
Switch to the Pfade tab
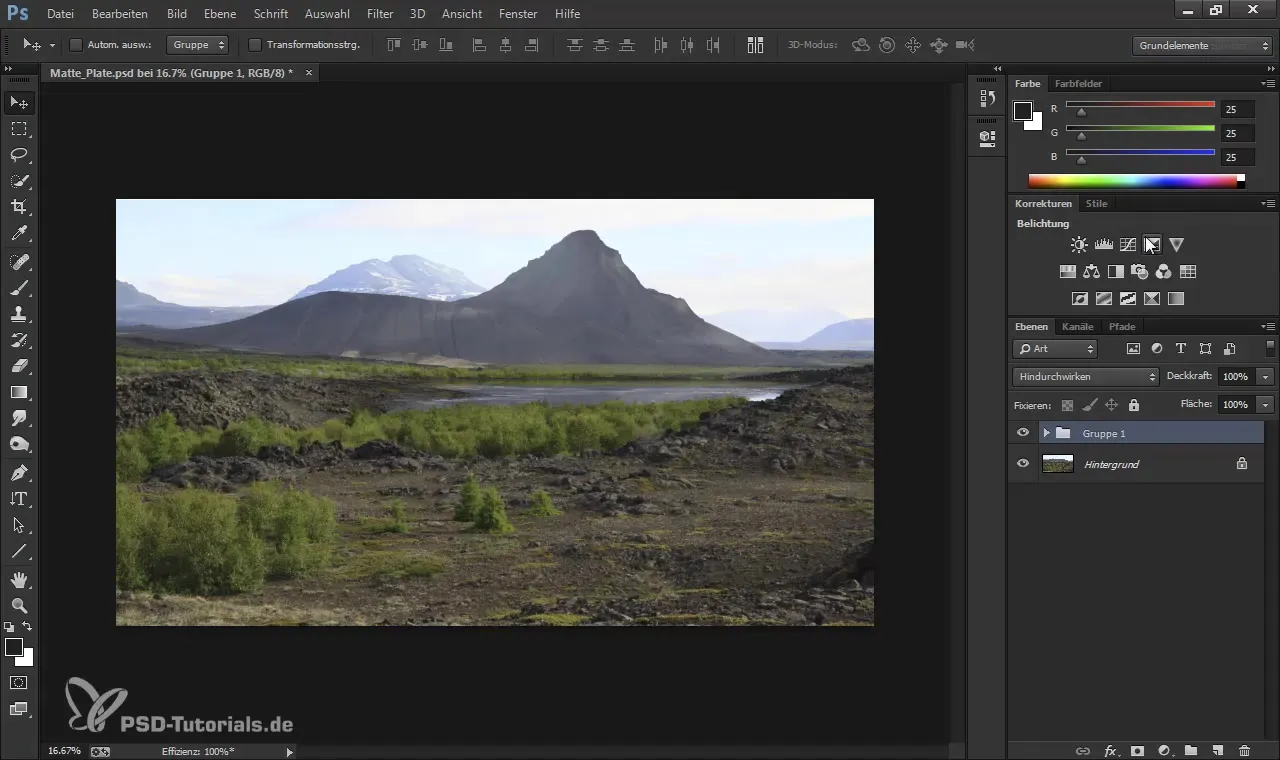1122,326
